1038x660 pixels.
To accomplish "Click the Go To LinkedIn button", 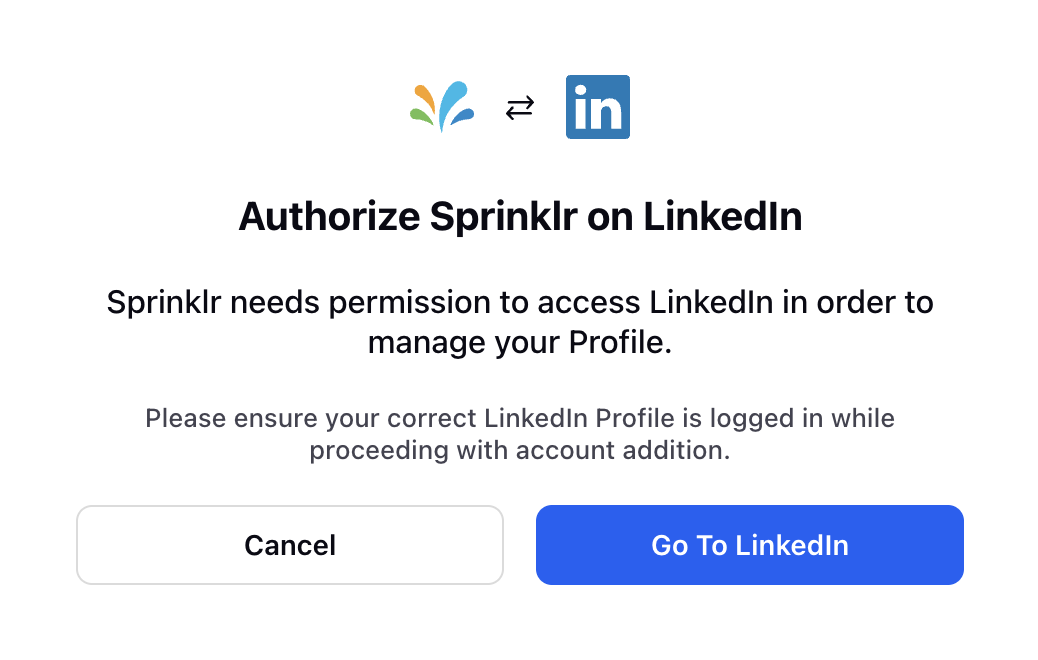I will pos(749,545).
